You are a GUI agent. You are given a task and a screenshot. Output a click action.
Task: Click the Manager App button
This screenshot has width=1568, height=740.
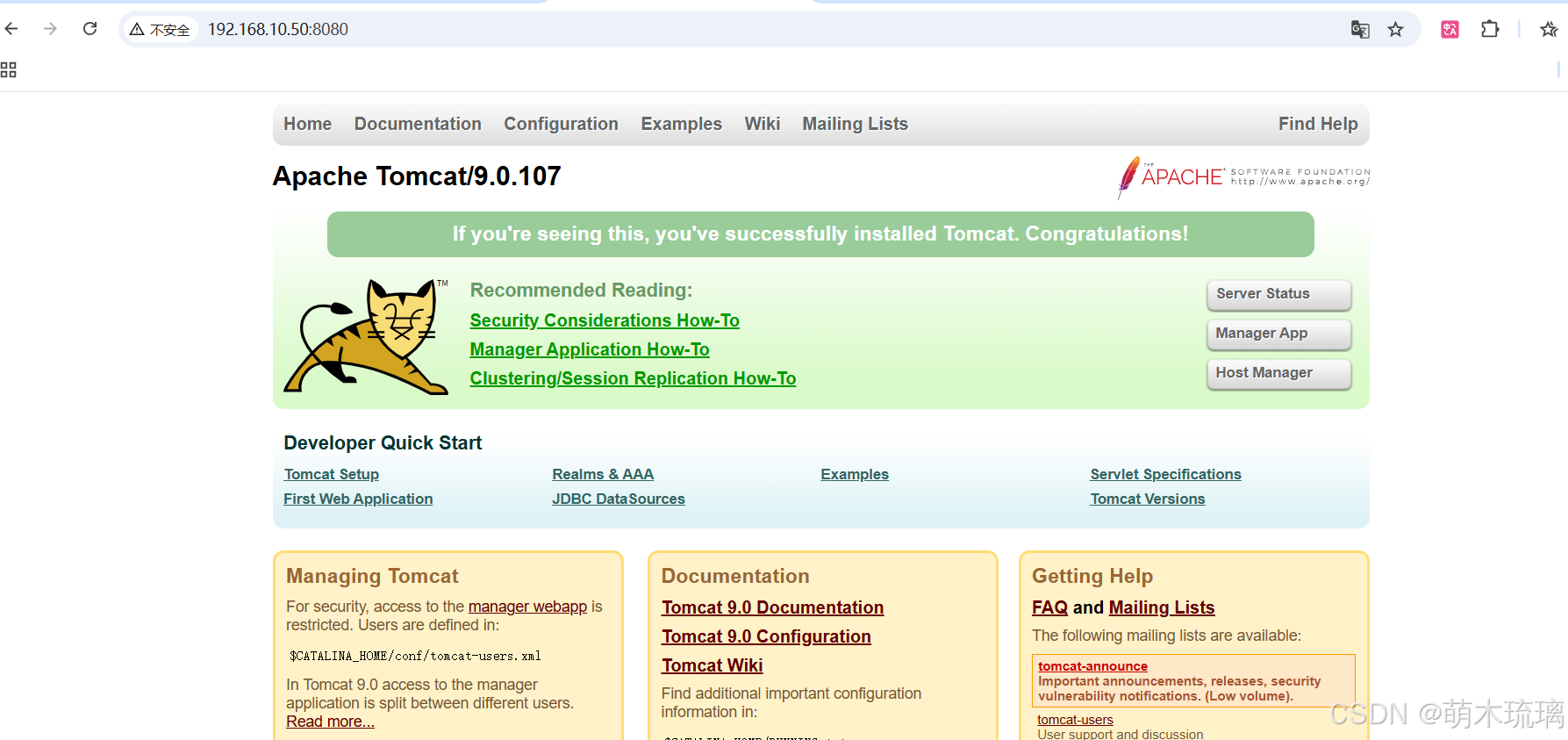coord(1278,334)
